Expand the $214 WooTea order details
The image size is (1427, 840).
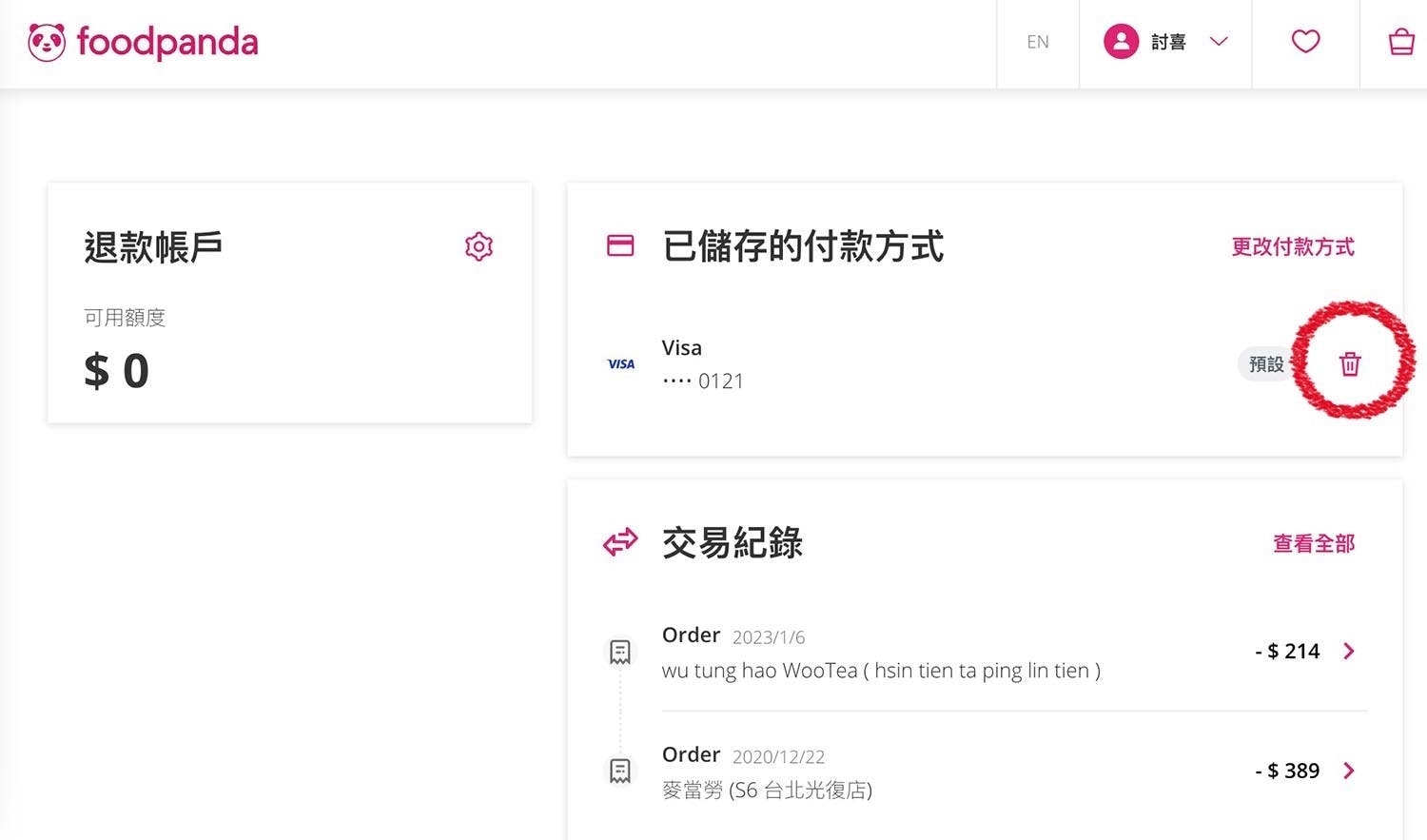(x=1349, y=651)
